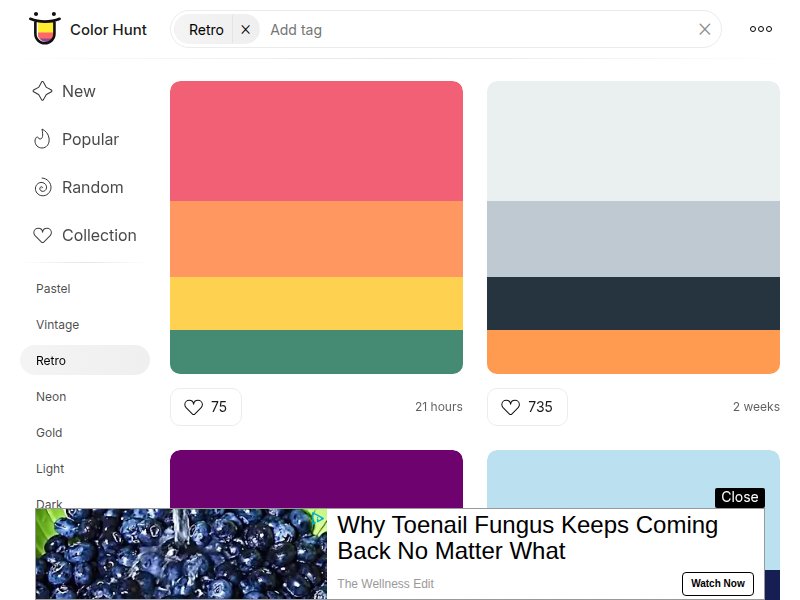This screenshot has width=800, height=600.
Task: Remove the Retro tag filter
Action: click(245, 29)
